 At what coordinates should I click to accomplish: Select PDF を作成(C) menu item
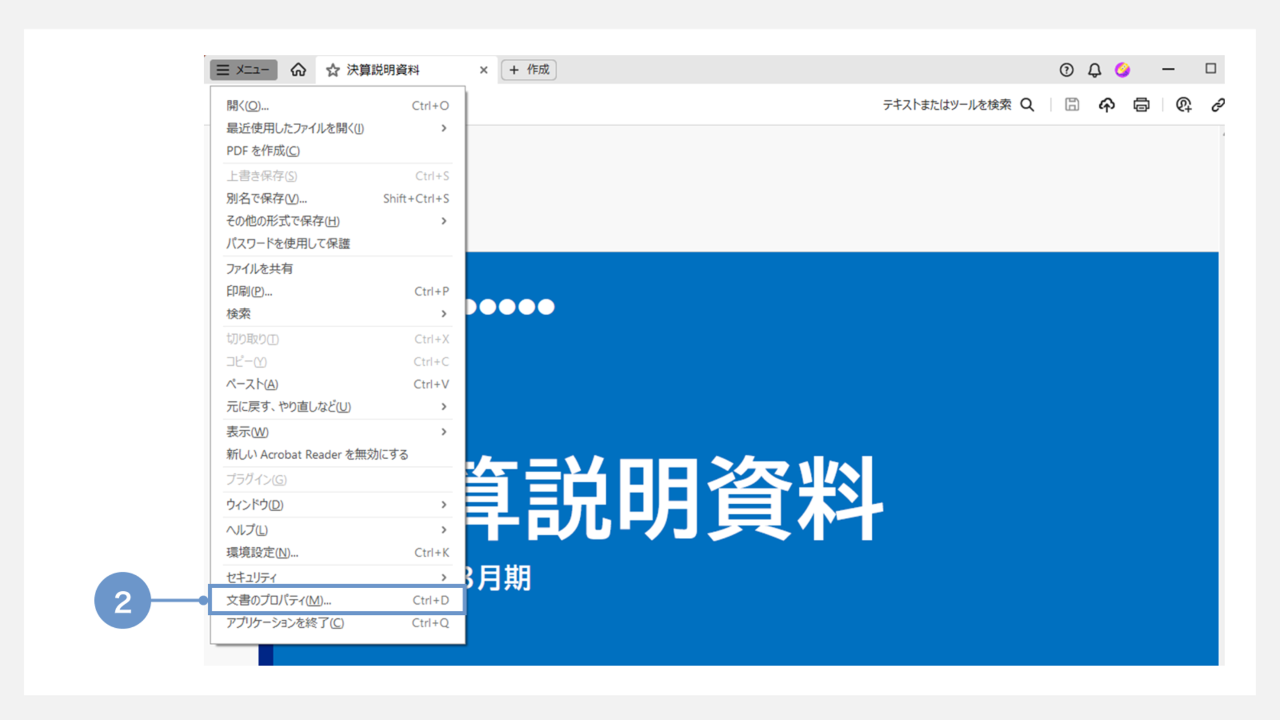coord(338,151)
